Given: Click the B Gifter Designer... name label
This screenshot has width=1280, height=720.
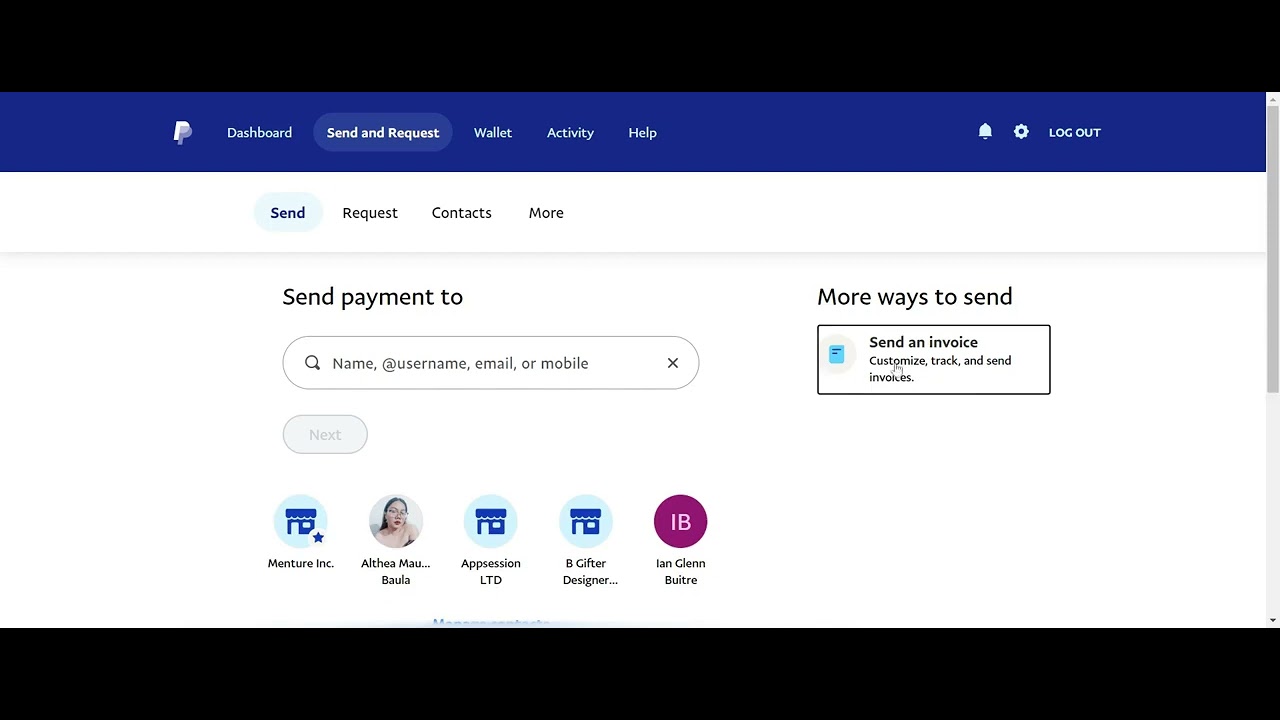Looking at the screenshot, I should tap(590, 571).
